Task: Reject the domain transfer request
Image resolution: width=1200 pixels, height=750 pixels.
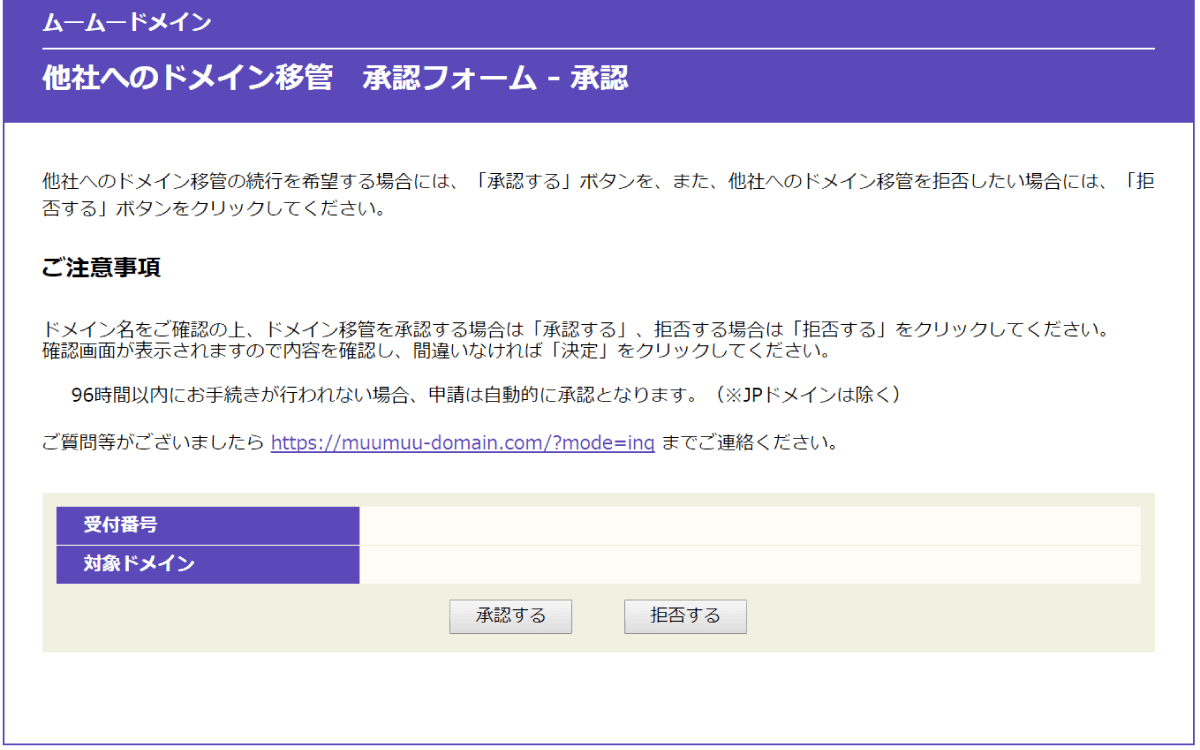Action: point(685,616)
